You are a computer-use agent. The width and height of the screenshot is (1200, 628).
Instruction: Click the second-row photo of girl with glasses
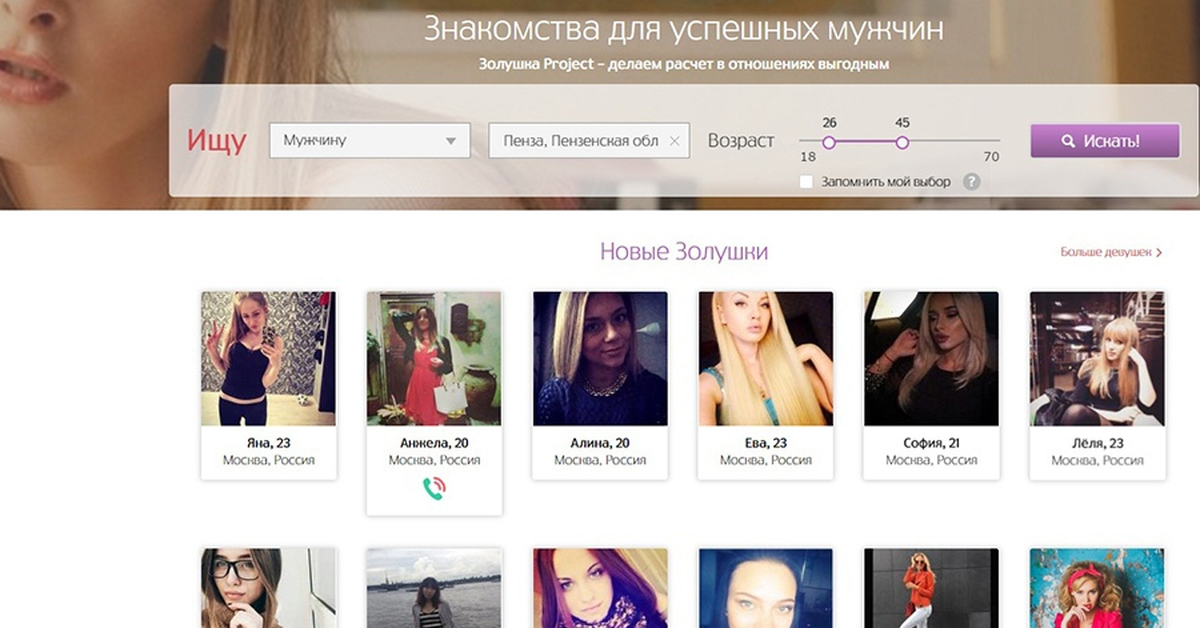click(x=268, y=588)
